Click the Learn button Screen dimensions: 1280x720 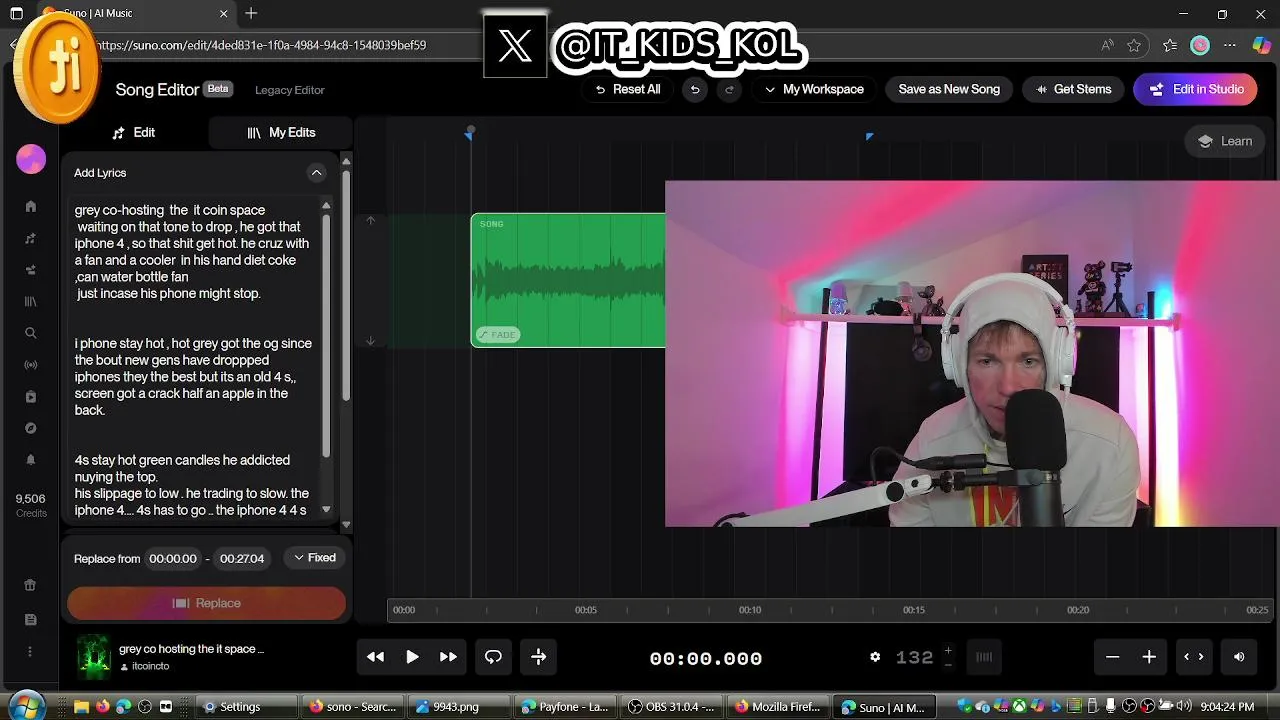[1225, 141]
